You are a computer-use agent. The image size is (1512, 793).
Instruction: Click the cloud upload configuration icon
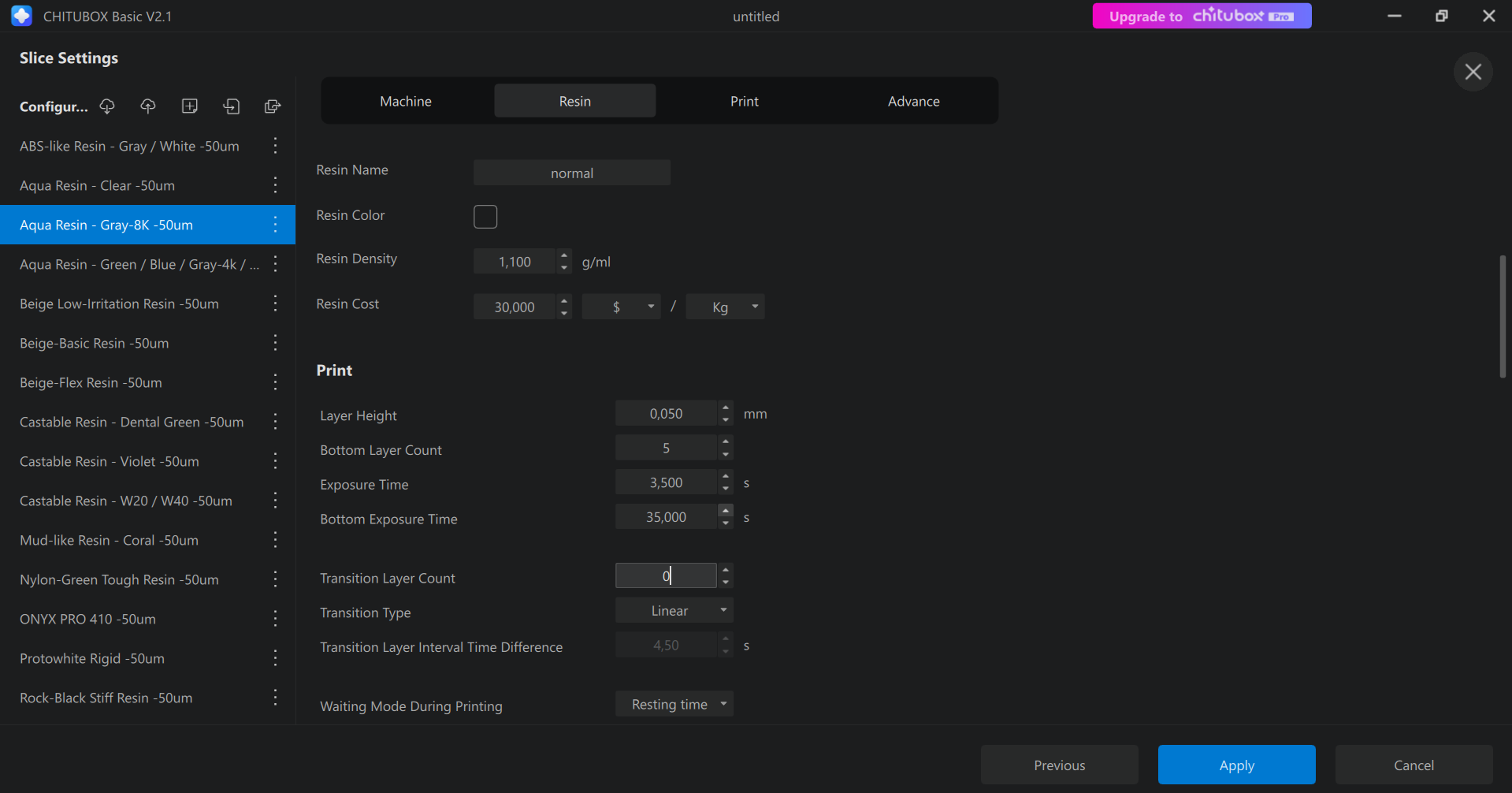(x=148, y=106)
